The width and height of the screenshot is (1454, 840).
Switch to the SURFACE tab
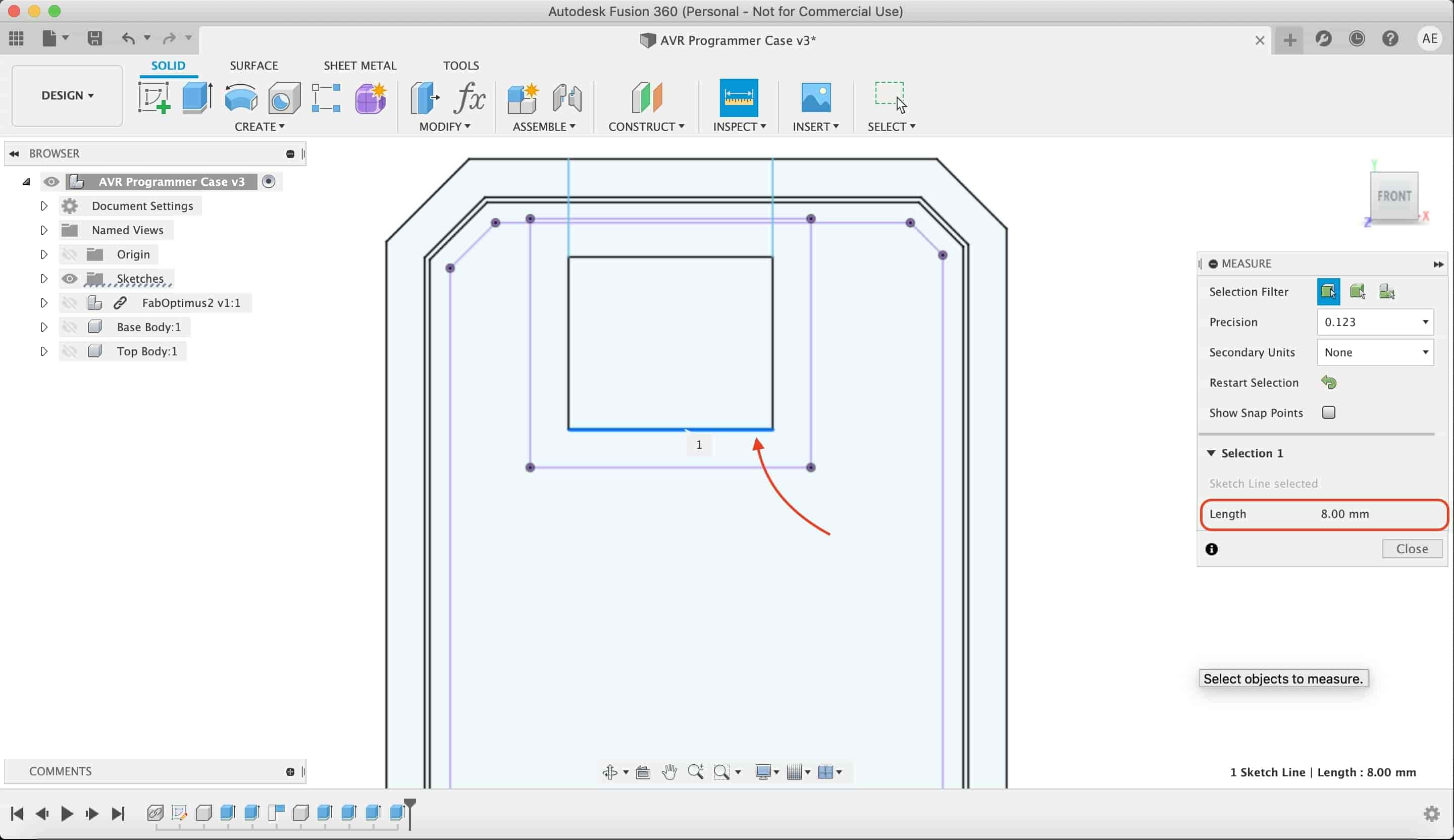click(253, 65)
